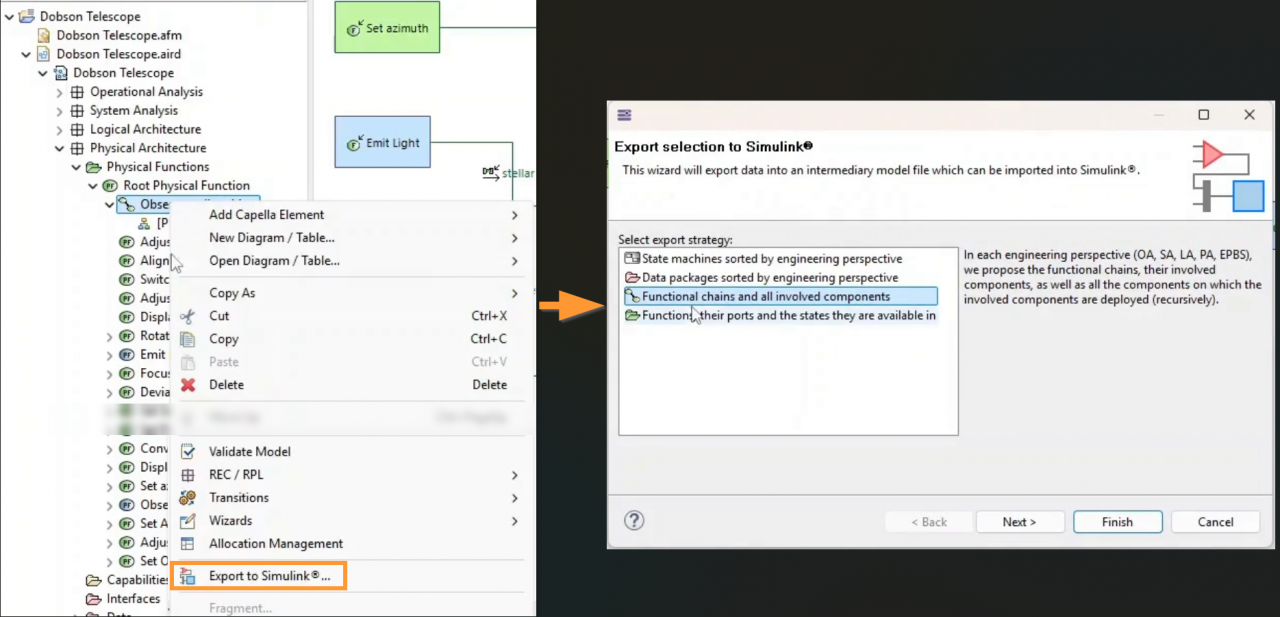Collapse the Dobson Telescope project root
Image resolution: width=1280 pixels, height=617 pixels.
pos(9,17)
